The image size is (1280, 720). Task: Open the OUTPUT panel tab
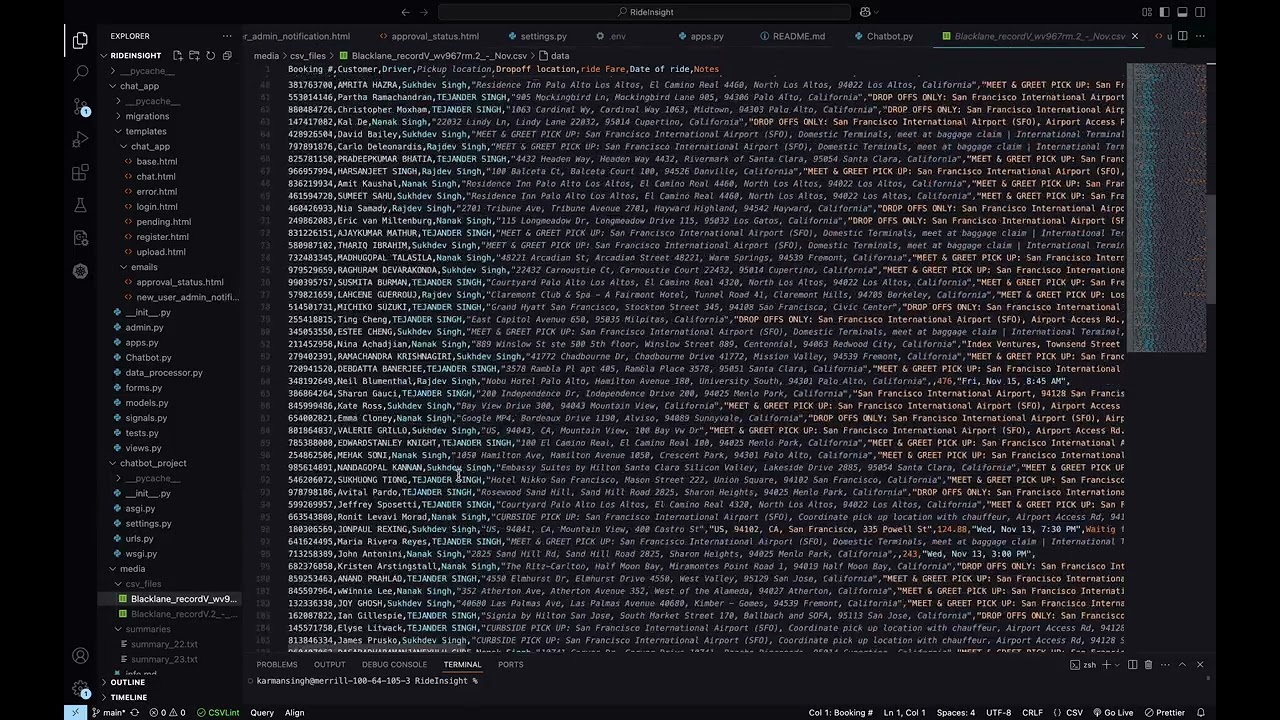pyautogui.click(x=329, y=664)
